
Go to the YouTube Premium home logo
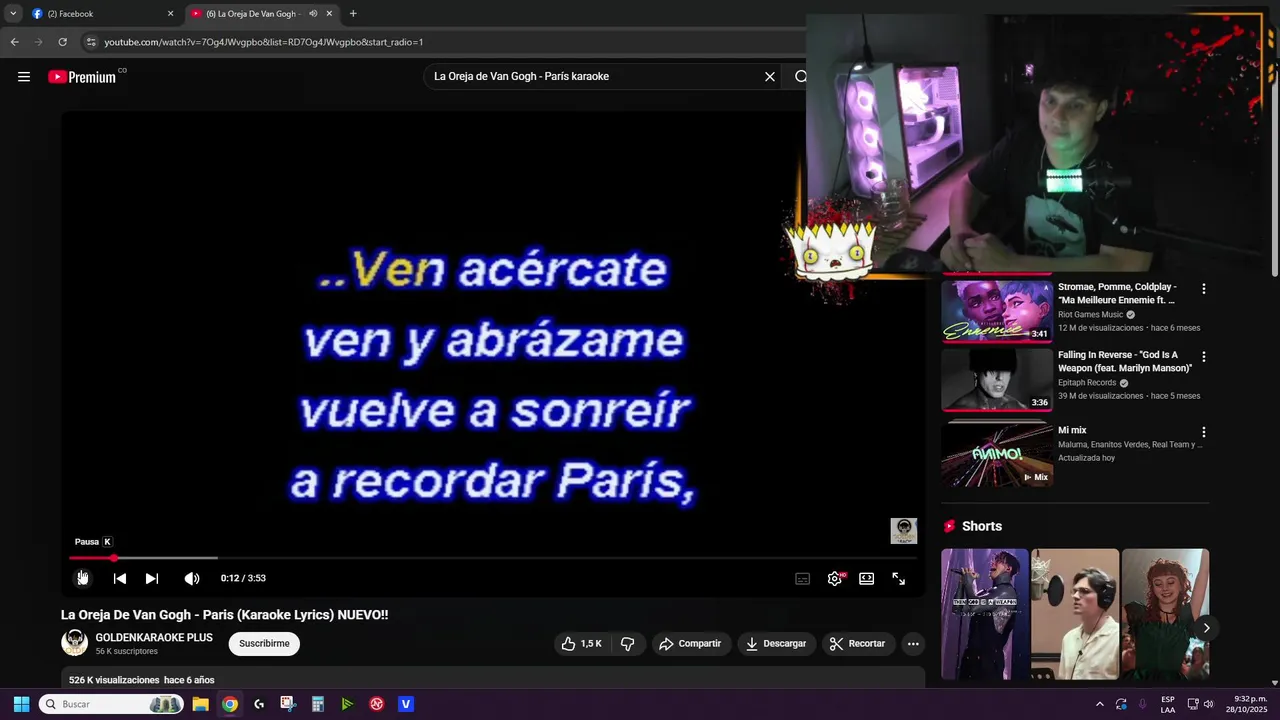[x=84, y=77]
